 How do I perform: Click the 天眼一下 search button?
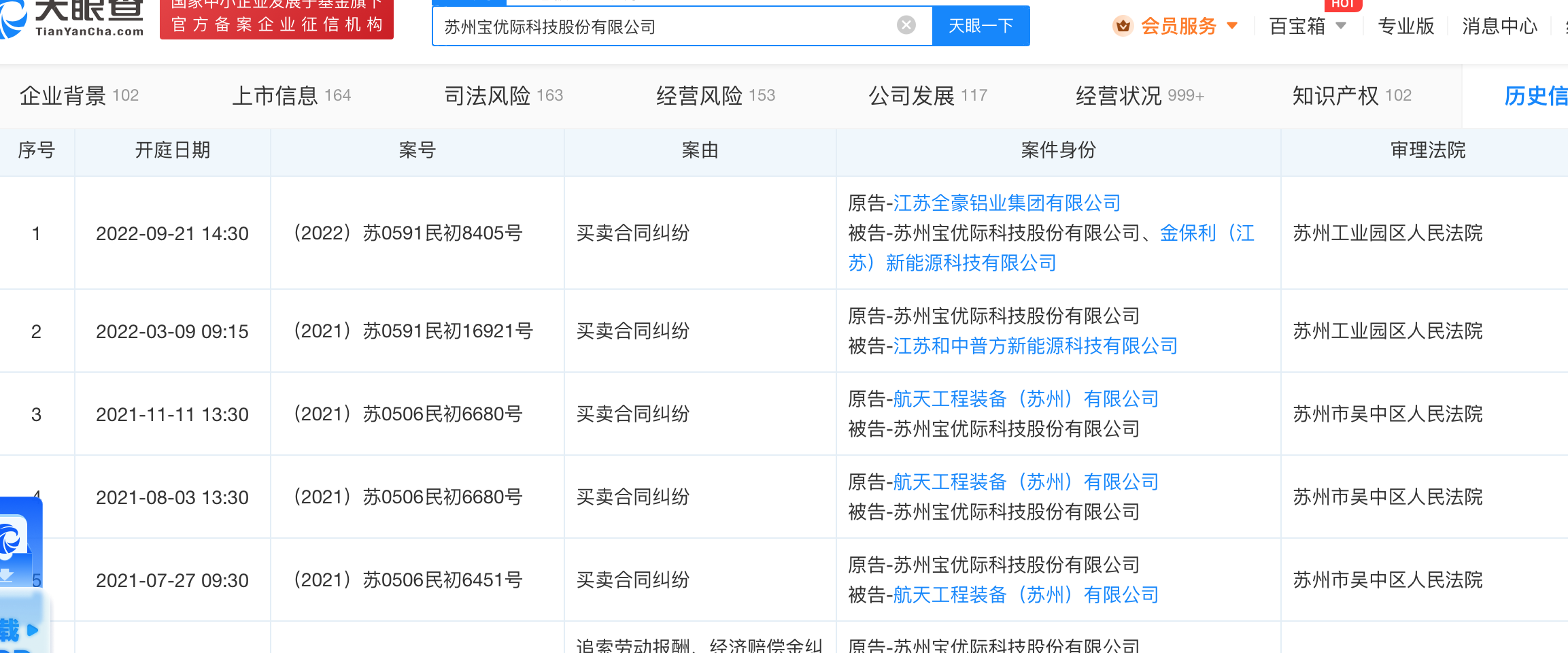coord(981,26)
